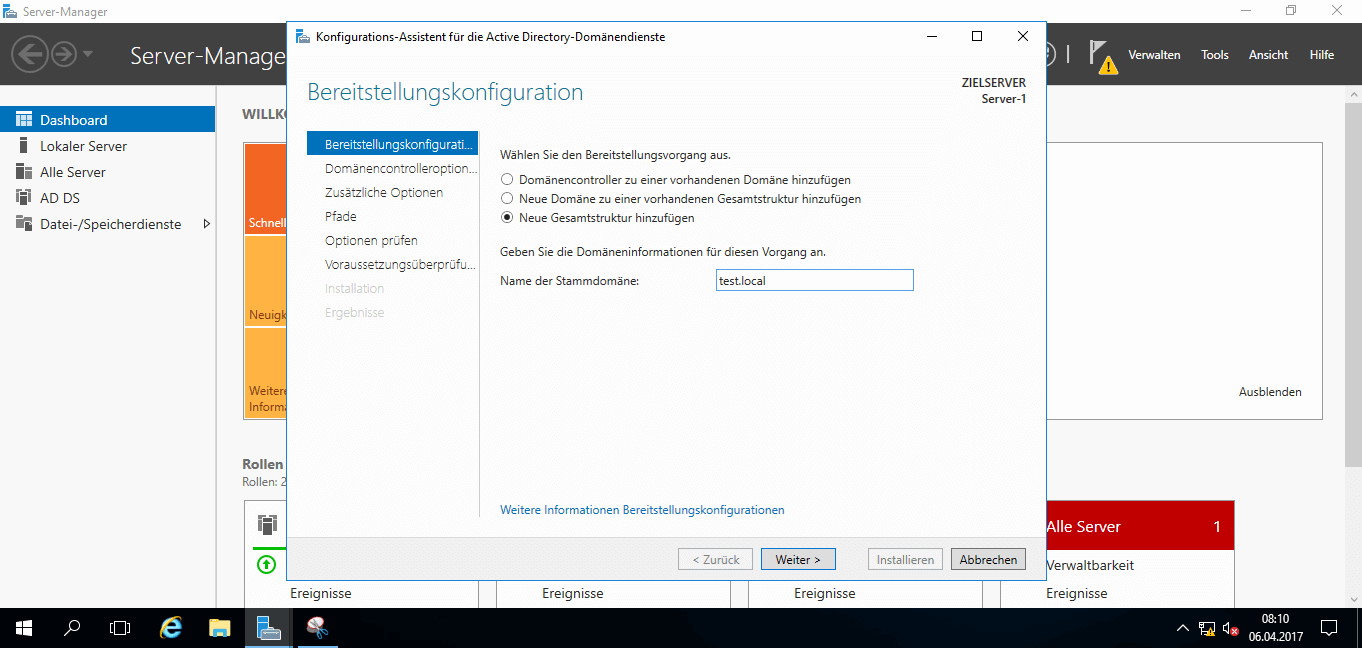Click the Weiter button

798,560
